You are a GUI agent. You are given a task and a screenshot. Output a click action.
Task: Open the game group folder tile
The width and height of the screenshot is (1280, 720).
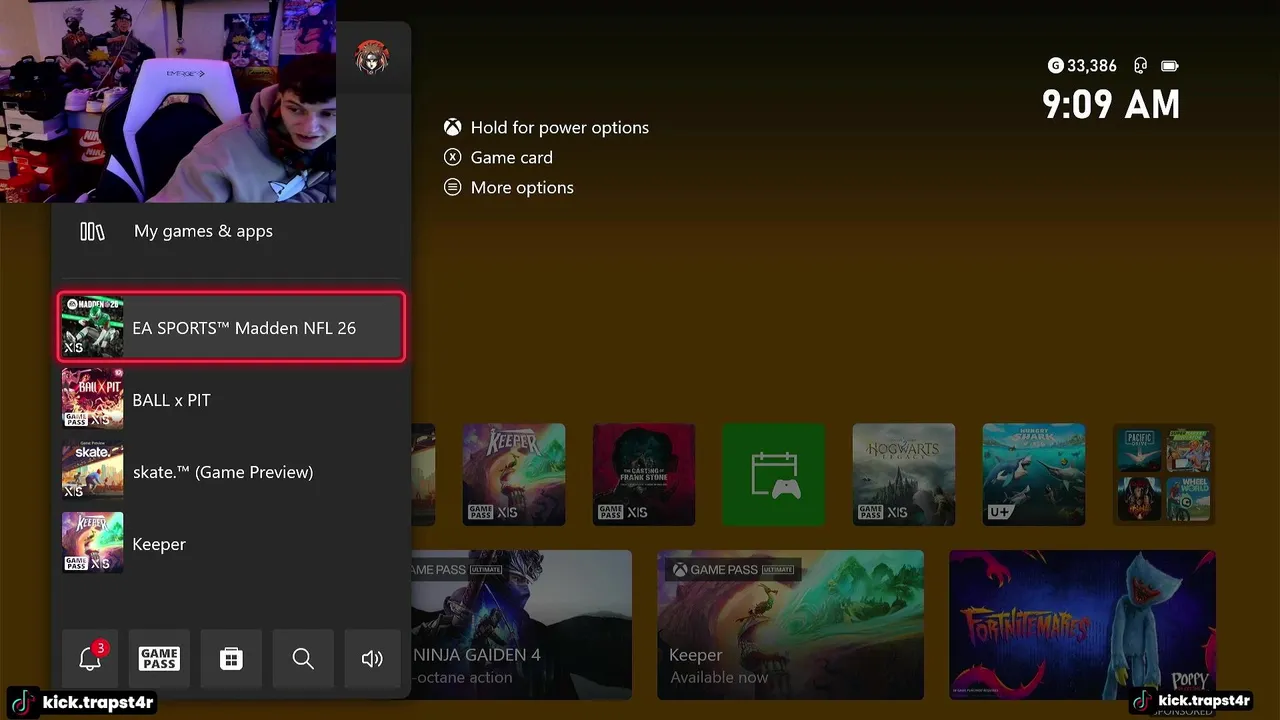tap(1164, 474)
